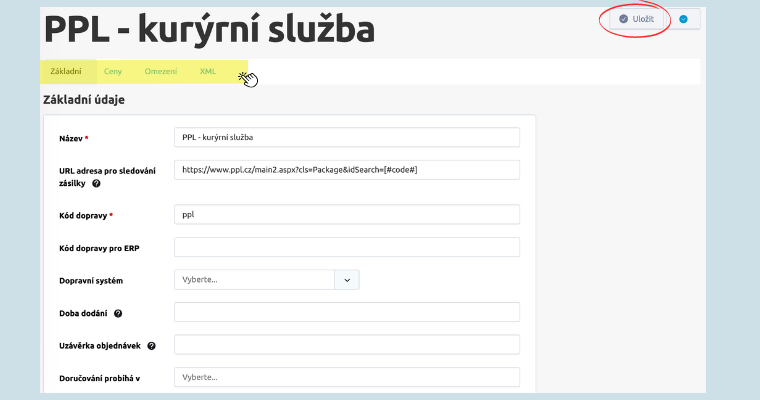Open the Dopravní systém combo box
The width and height of the screenshot is (760, 400).
[x=267, y=280]
